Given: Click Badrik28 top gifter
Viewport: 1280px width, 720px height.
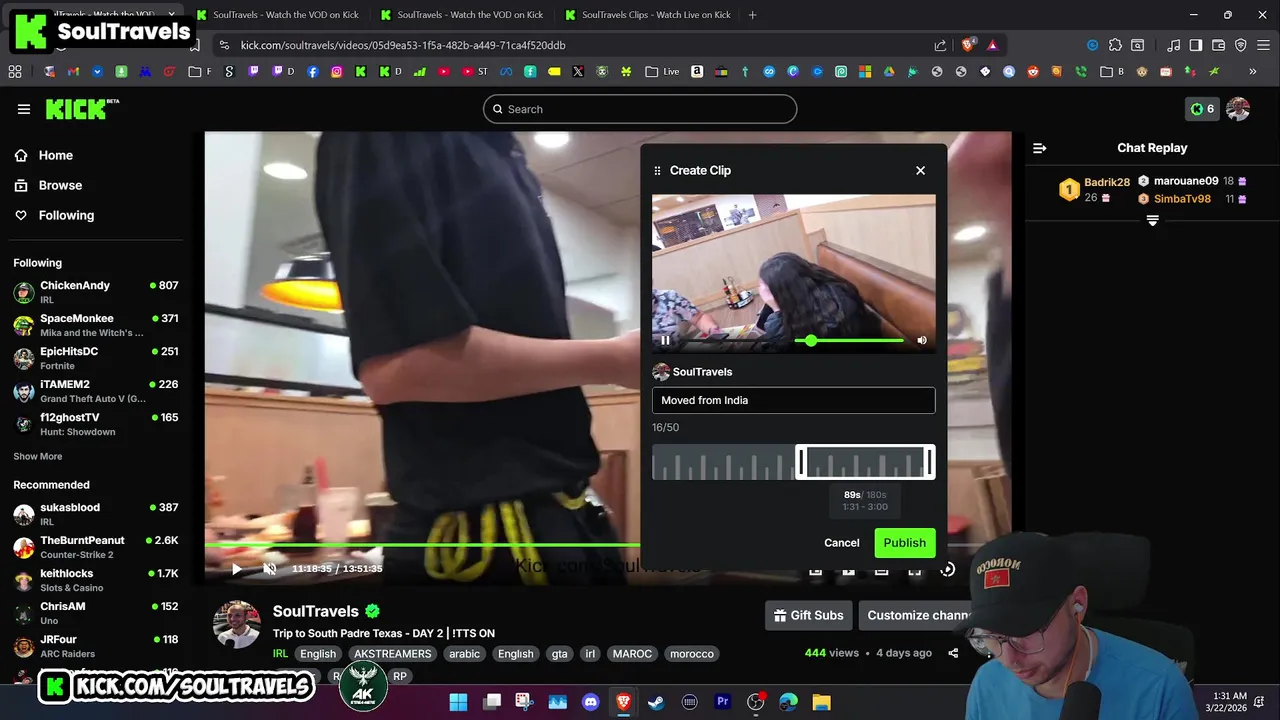Looking at the screenshot, I should point(1107,182).
